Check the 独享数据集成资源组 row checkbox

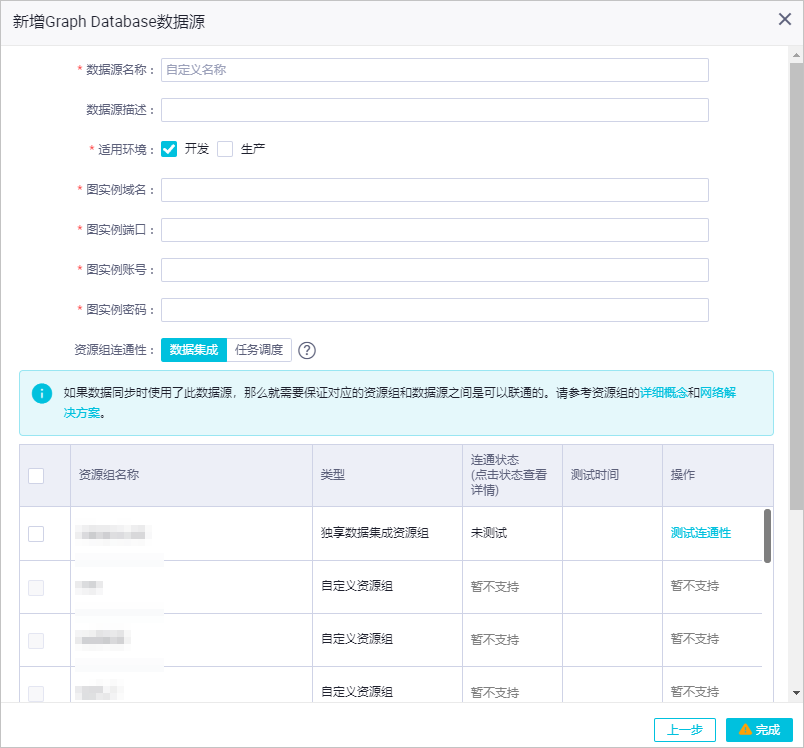[36, 534]
